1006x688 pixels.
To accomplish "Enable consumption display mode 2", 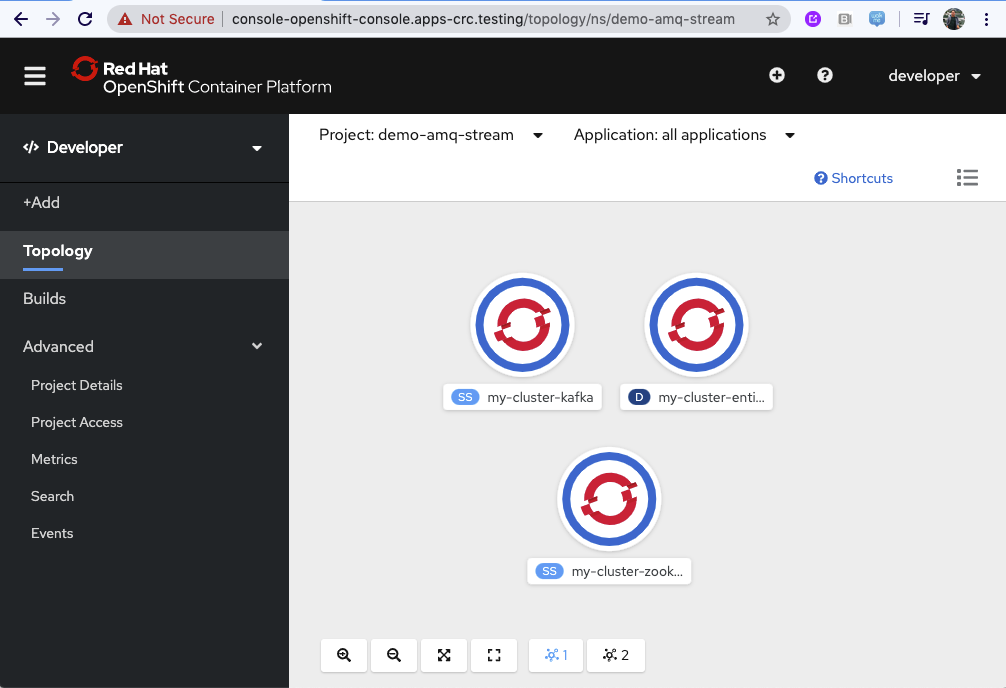I will click(616, 655).
